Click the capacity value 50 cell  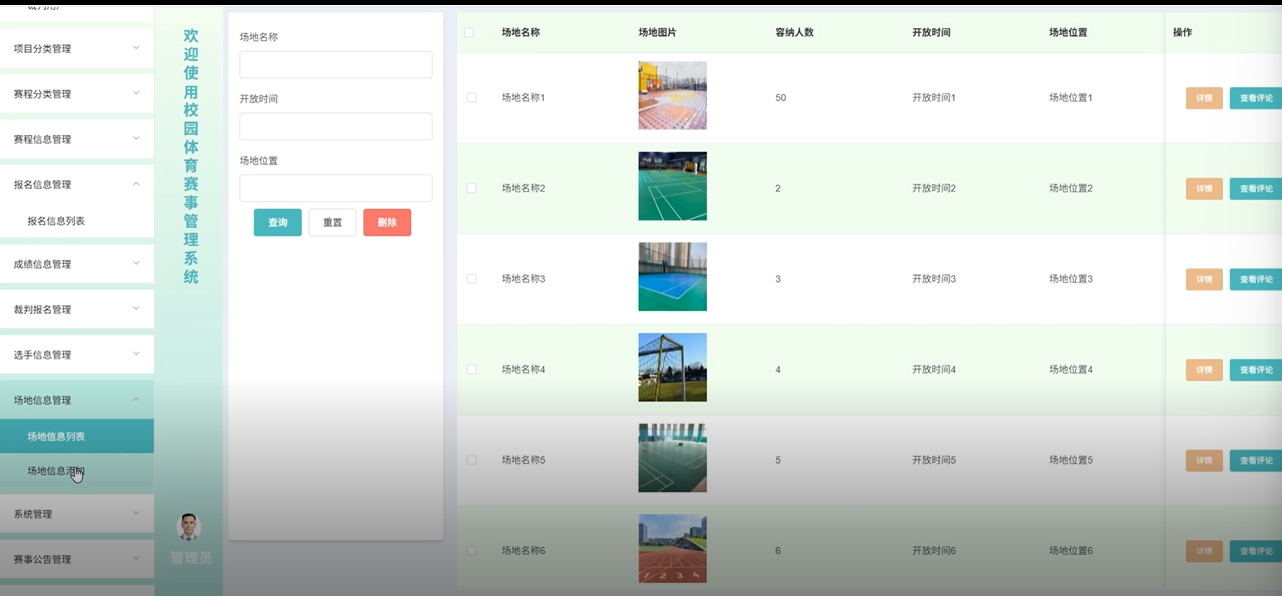coord(780,98)
